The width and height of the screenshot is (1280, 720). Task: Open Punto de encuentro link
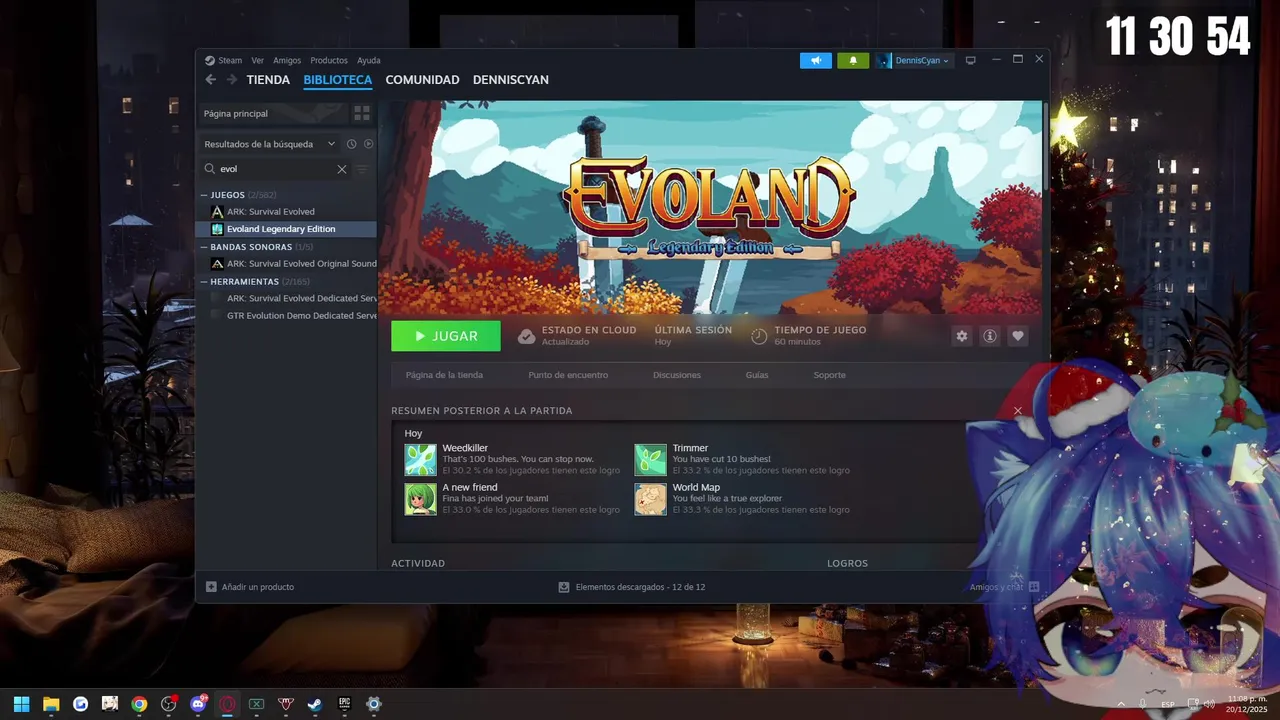click(x=568, y=375)
